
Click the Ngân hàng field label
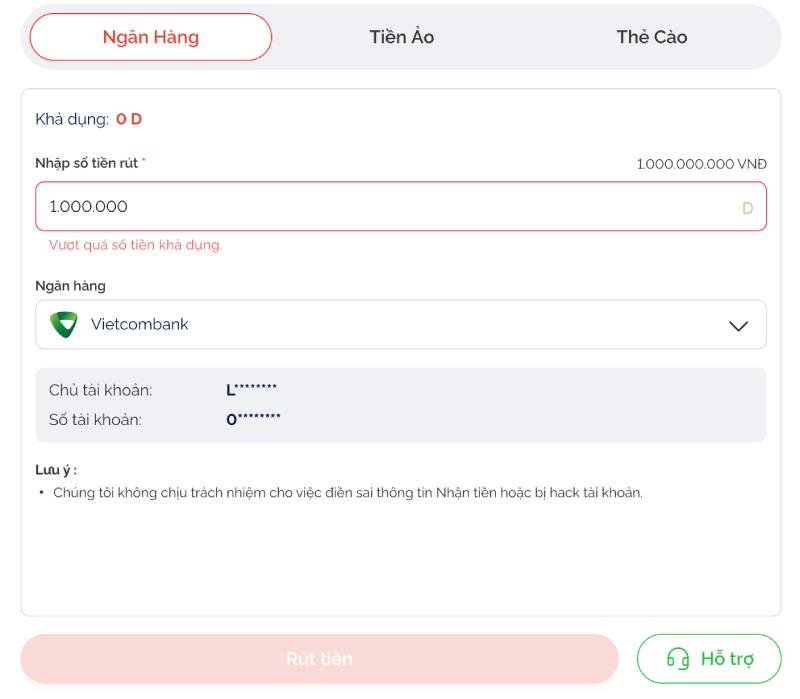(x=70, y=286)
